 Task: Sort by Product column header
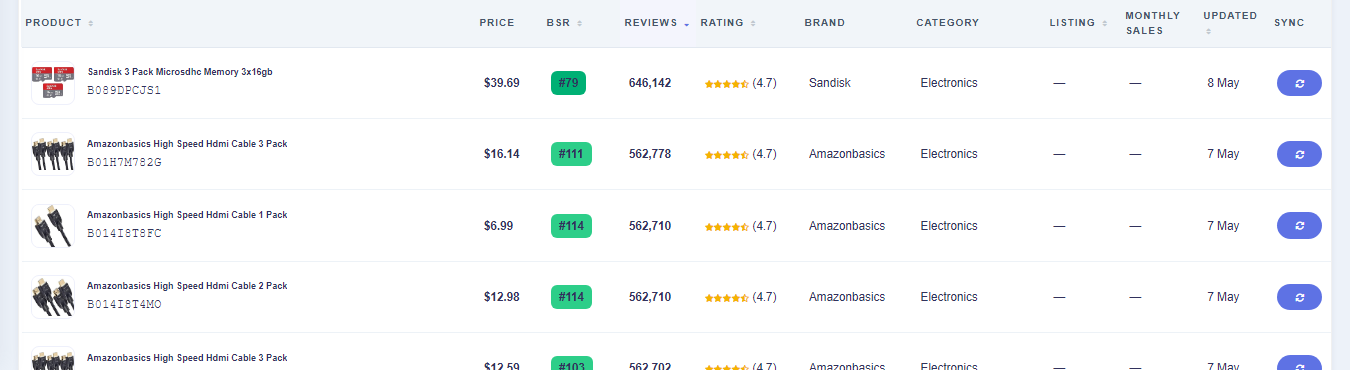coord(59,23)
